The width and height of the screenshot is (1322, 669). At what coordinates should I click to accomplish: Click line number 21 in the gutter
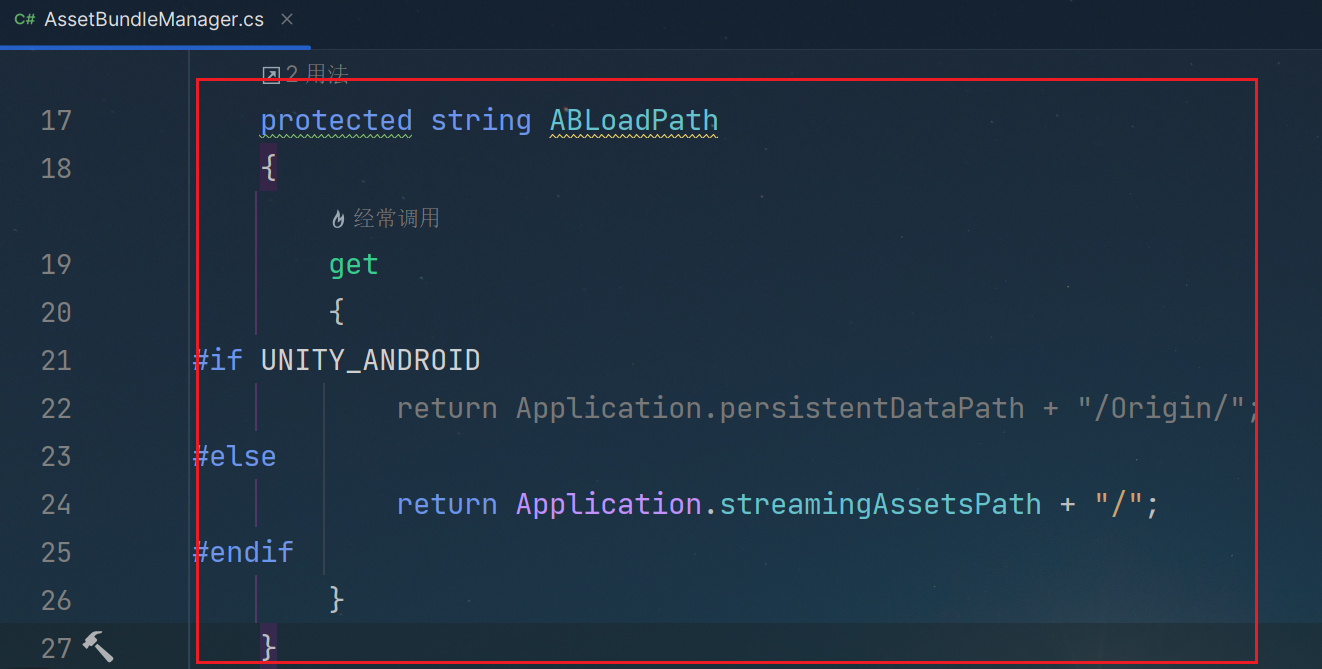[56, 361]
